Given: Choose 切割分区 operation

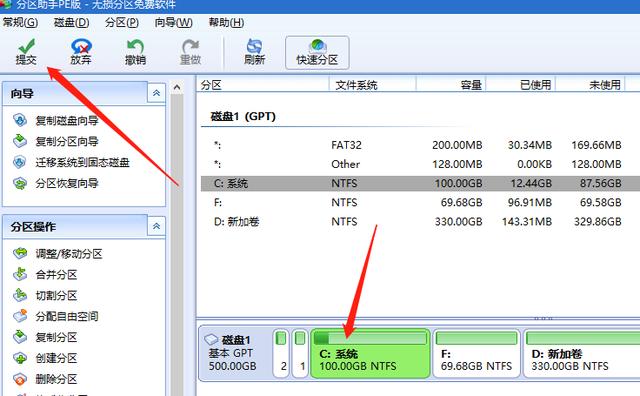Looking at the screenshot, I should tap(56, 295).
